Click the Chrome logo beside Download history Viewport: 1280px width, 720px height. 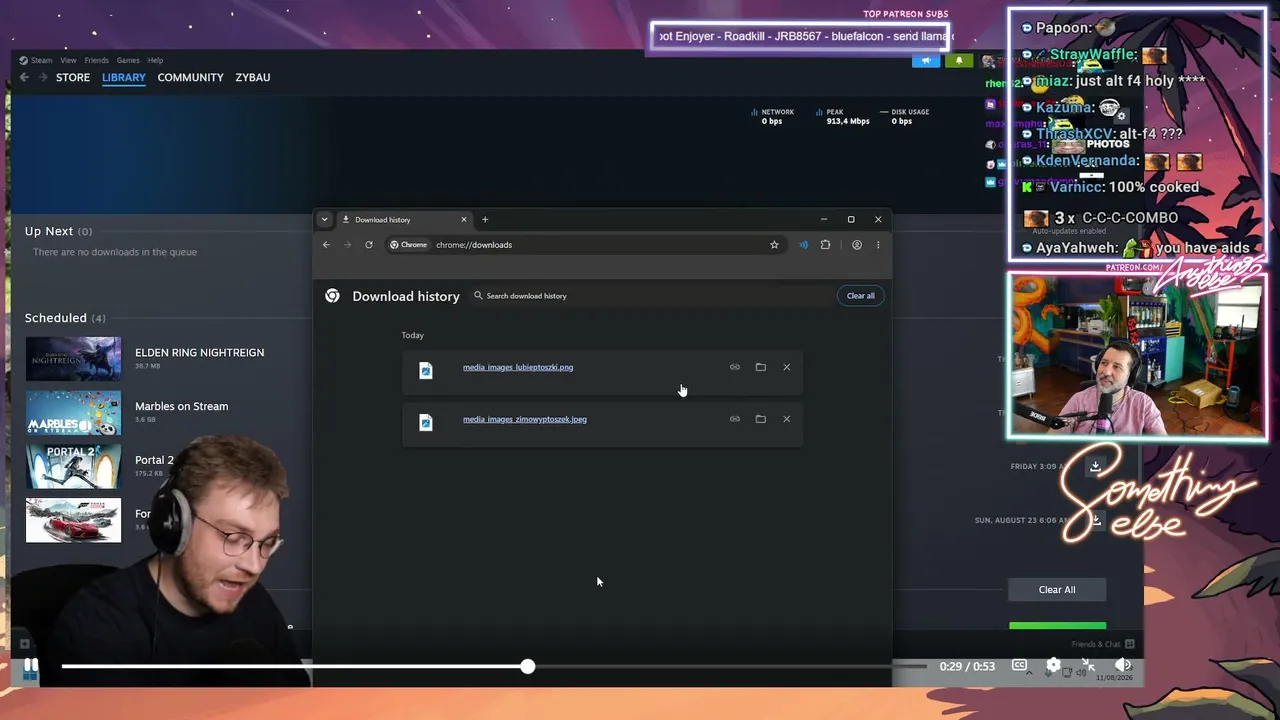click(332, 296)
